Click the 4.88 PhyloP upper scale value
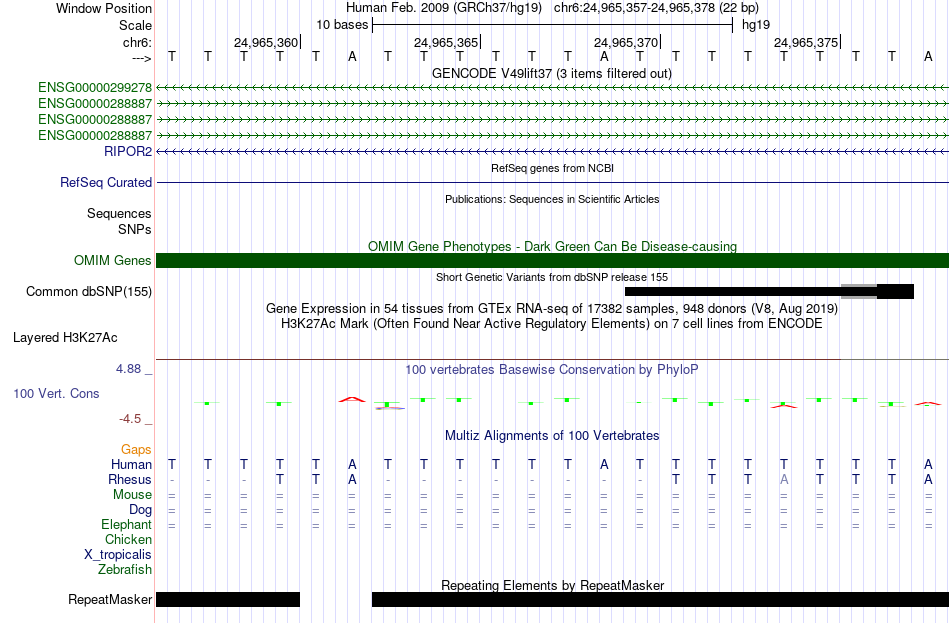Screen dimensions: 950x623 coord(128,368)
